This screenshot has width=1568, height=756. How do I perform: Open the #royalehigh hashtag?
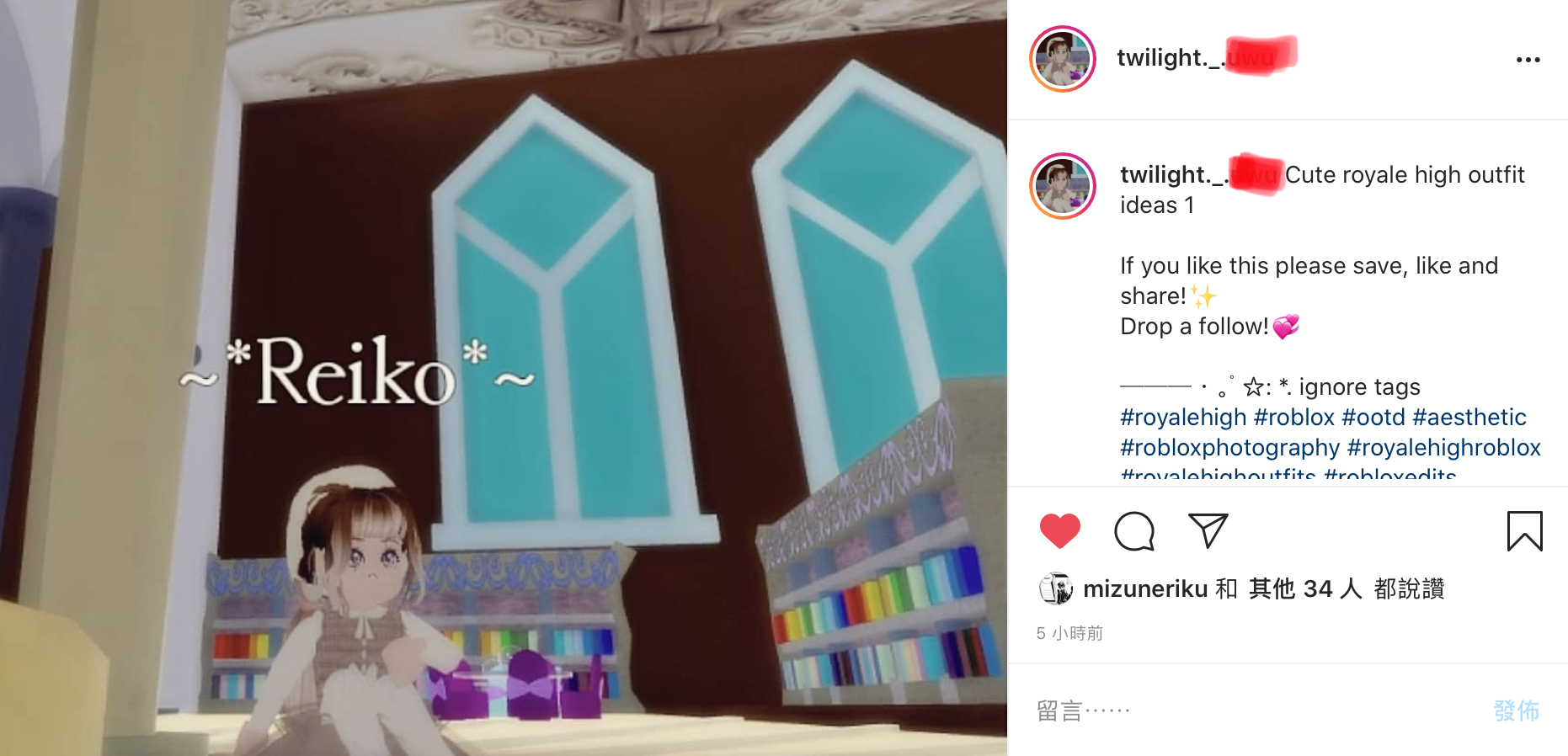(x=1183, y=417)
